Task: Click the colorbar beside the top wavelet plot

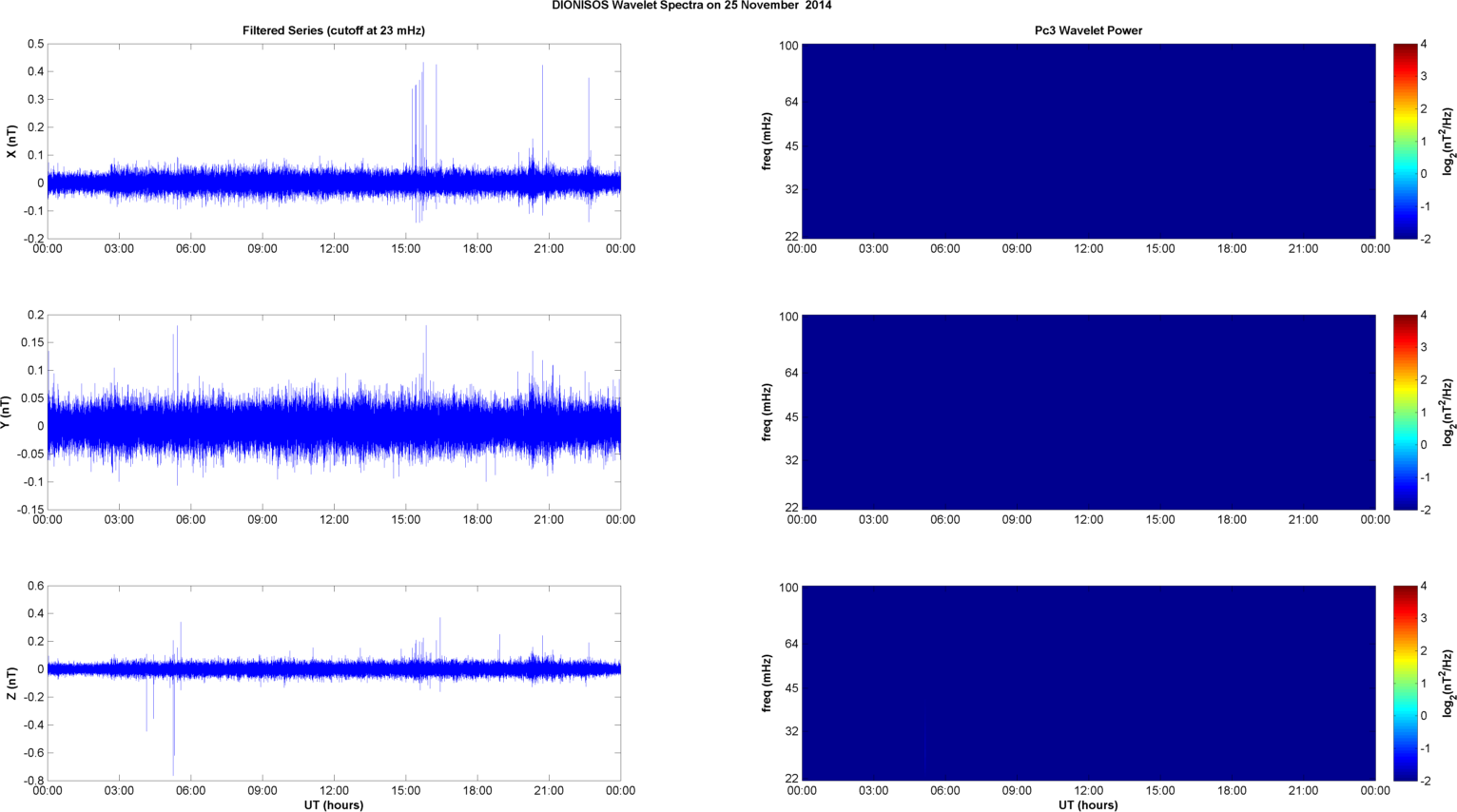Action: tap(1405, 141)
